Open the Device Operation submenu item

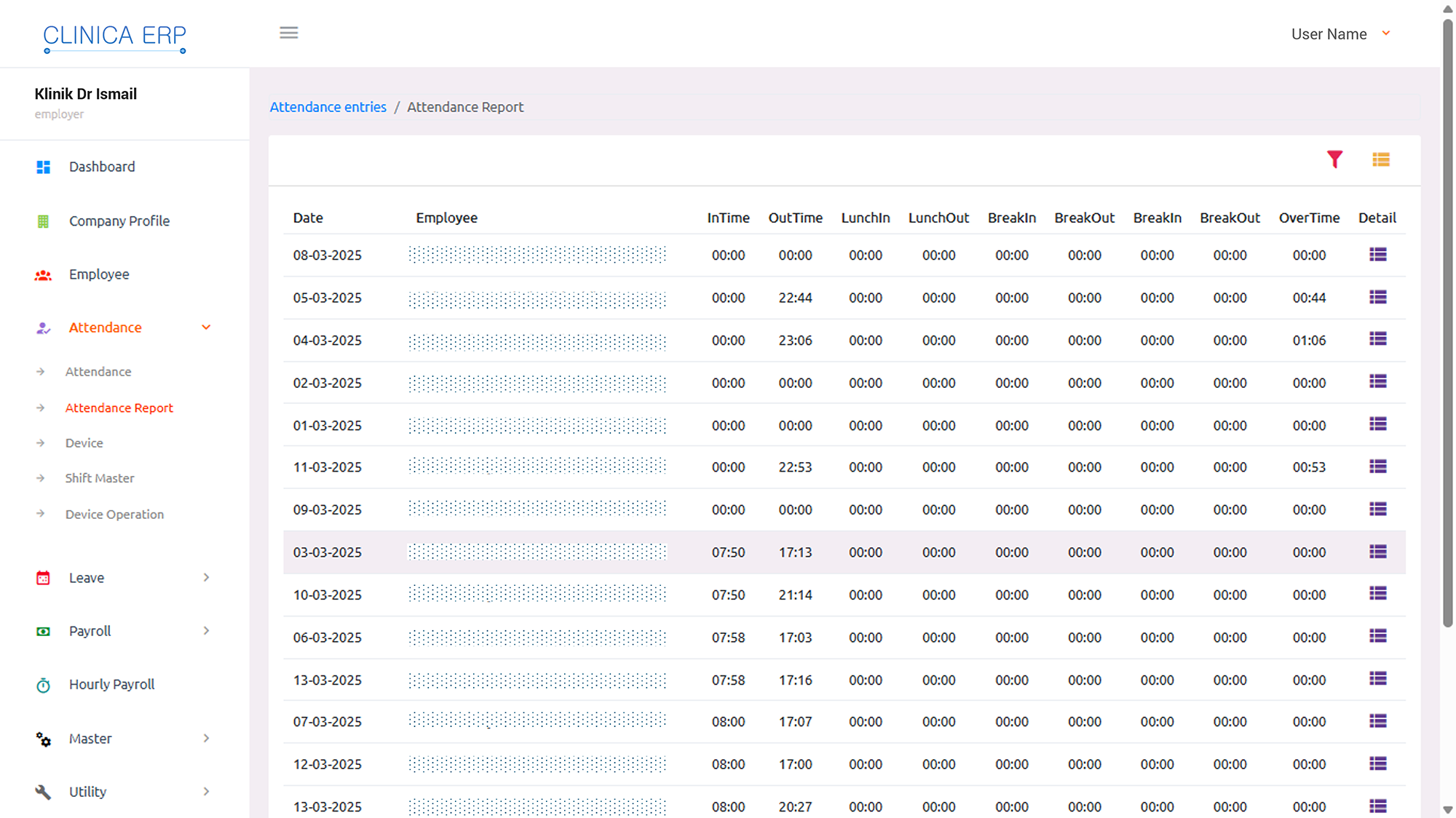coord(114,515)
